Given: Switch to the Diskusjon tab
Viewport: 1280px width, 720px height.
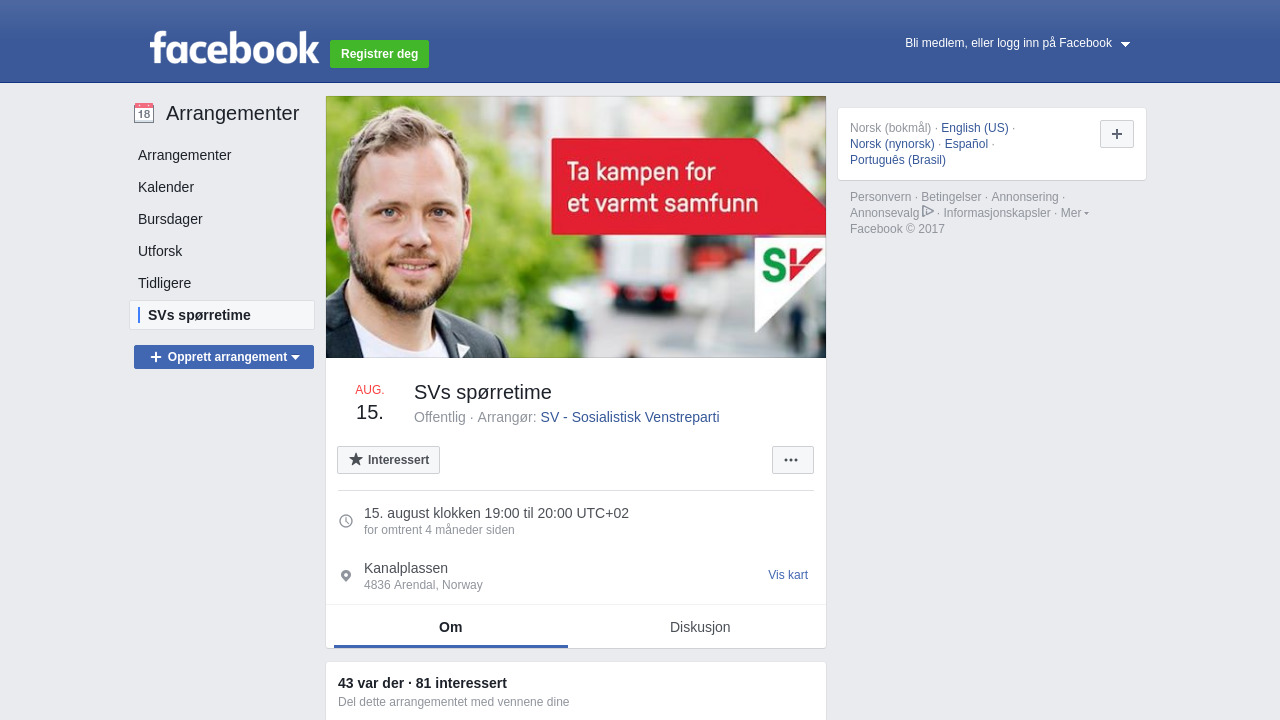Looking at the screenshot, I should point(700,627).
